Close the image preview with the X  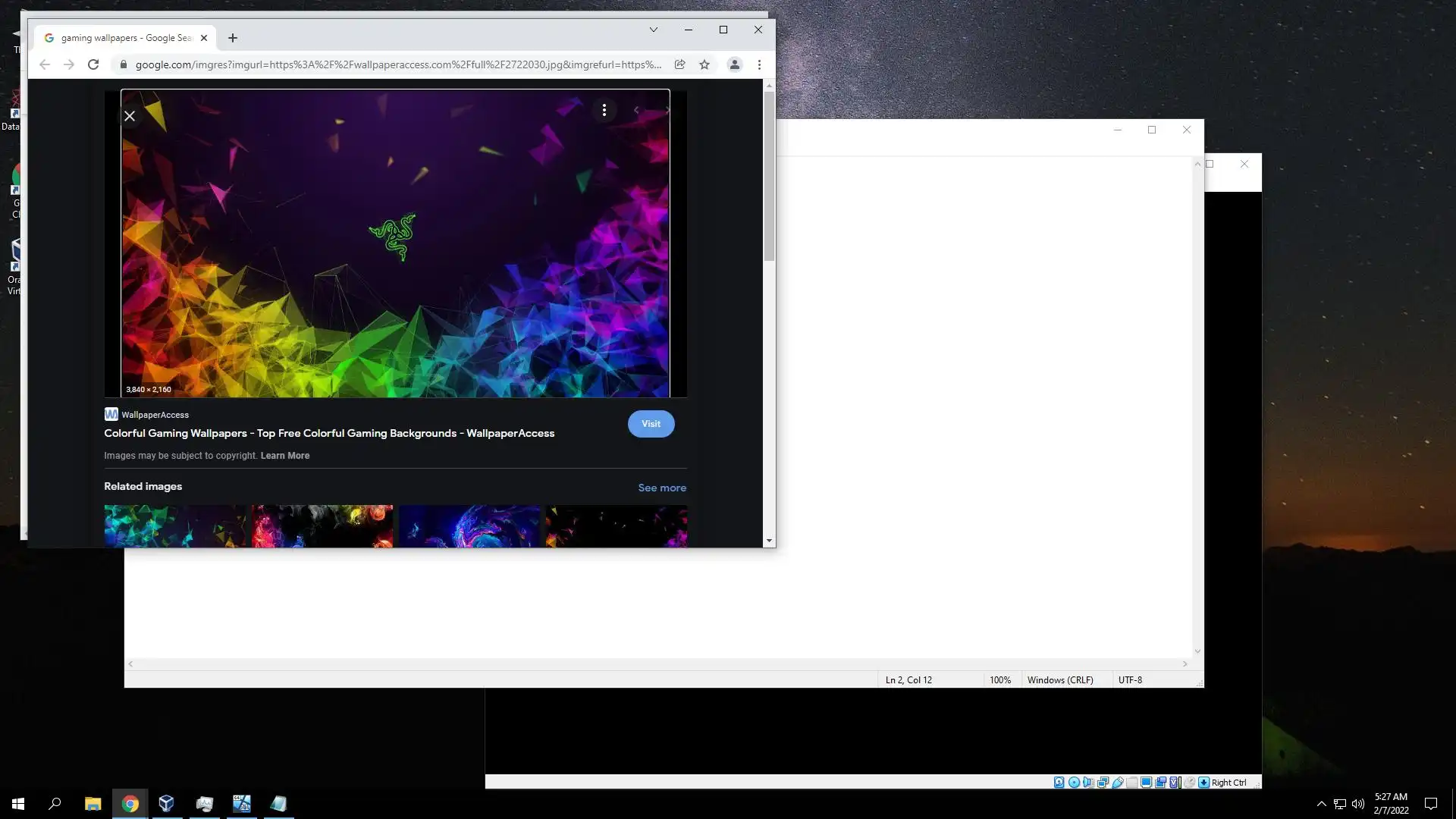point(130,116)
